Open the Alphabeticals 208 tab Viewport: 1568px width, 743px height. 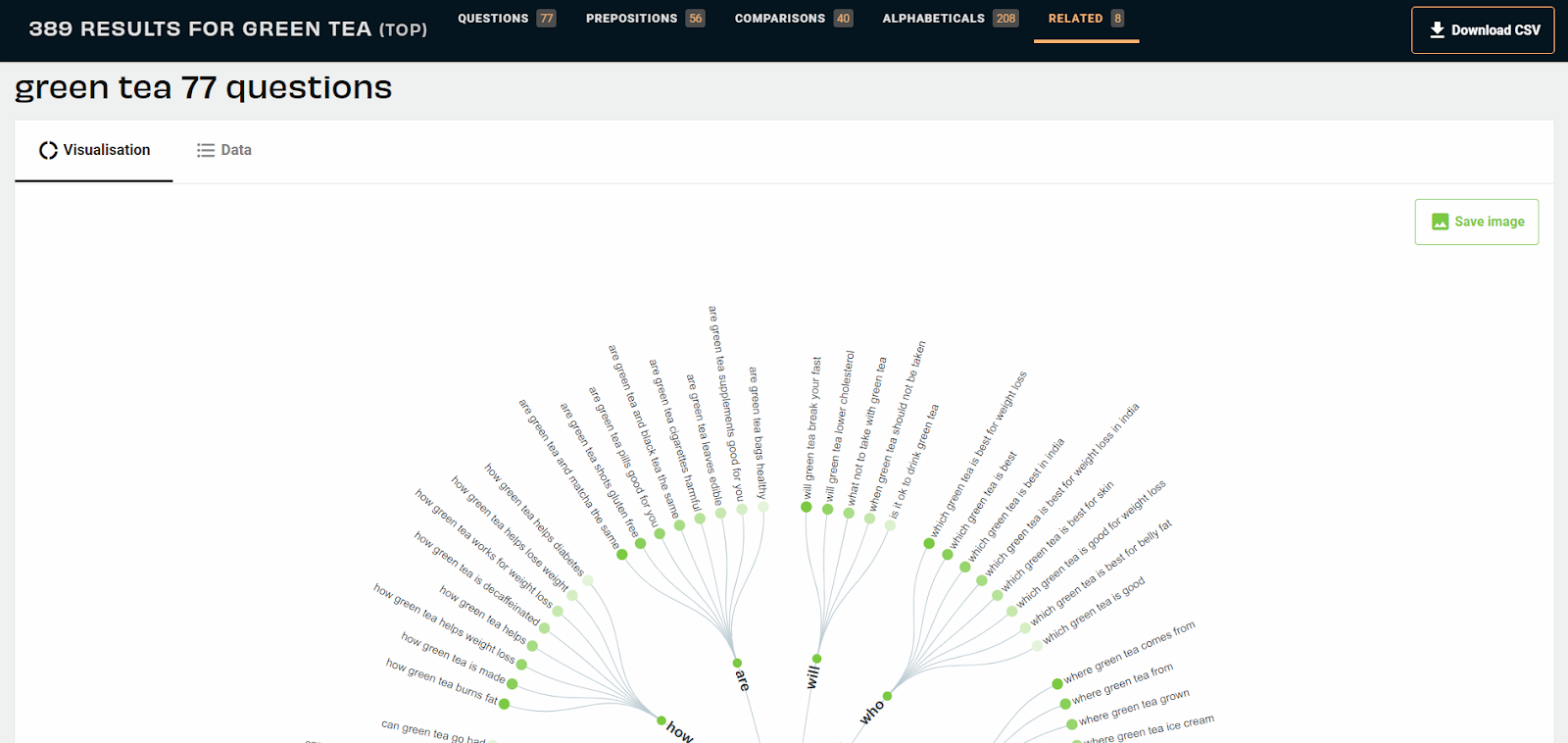[x=951, y=19]
